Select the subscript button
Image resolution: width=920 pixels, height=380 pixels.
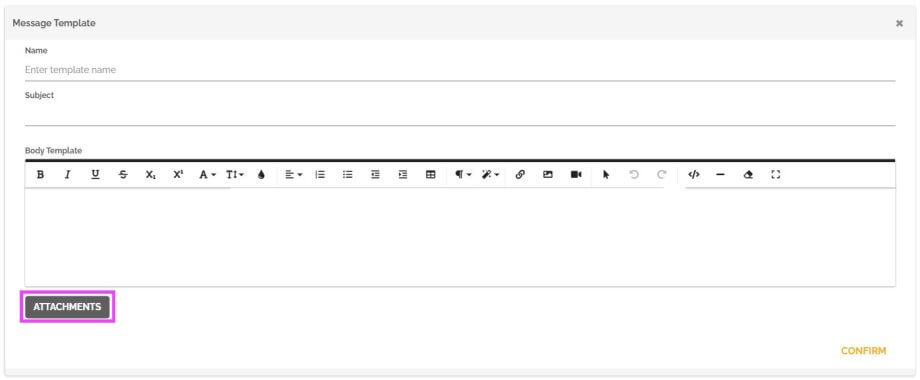point(151,174)
